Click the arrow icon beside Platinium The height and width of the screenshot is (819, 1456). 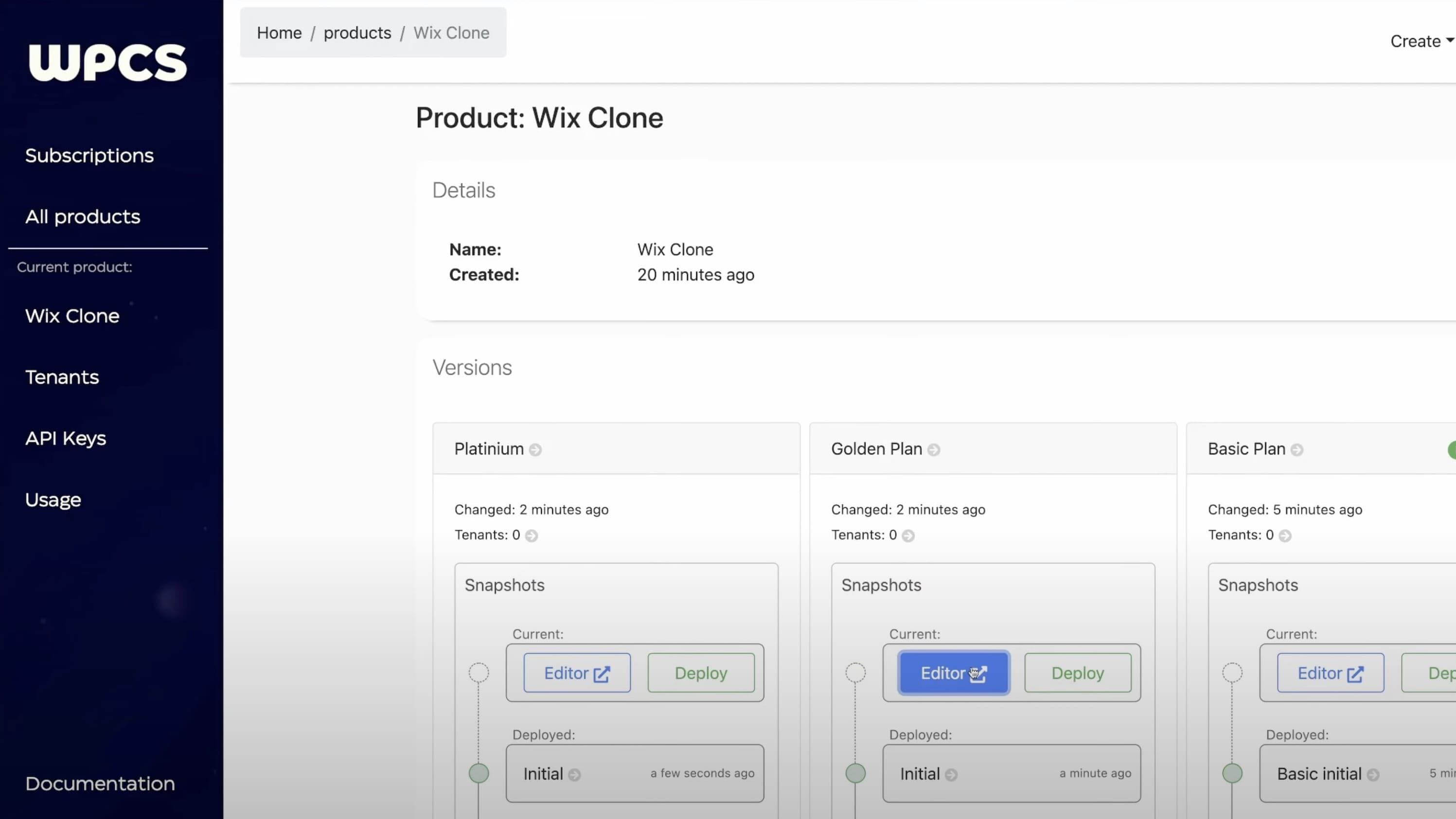pyautogui.click(x=535, y=450)
